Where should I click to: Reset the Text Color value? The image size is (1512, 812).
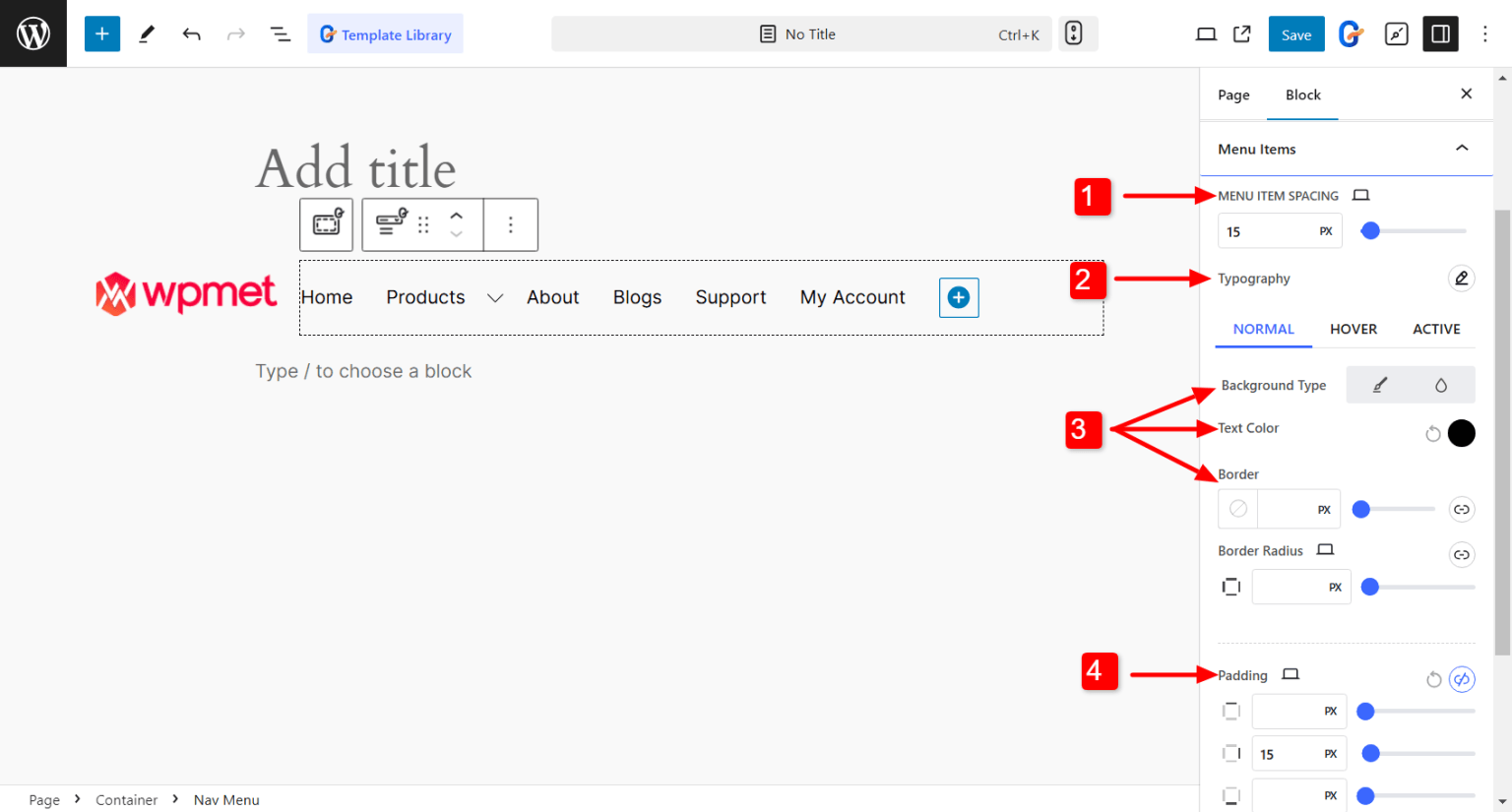point(1433,433)
